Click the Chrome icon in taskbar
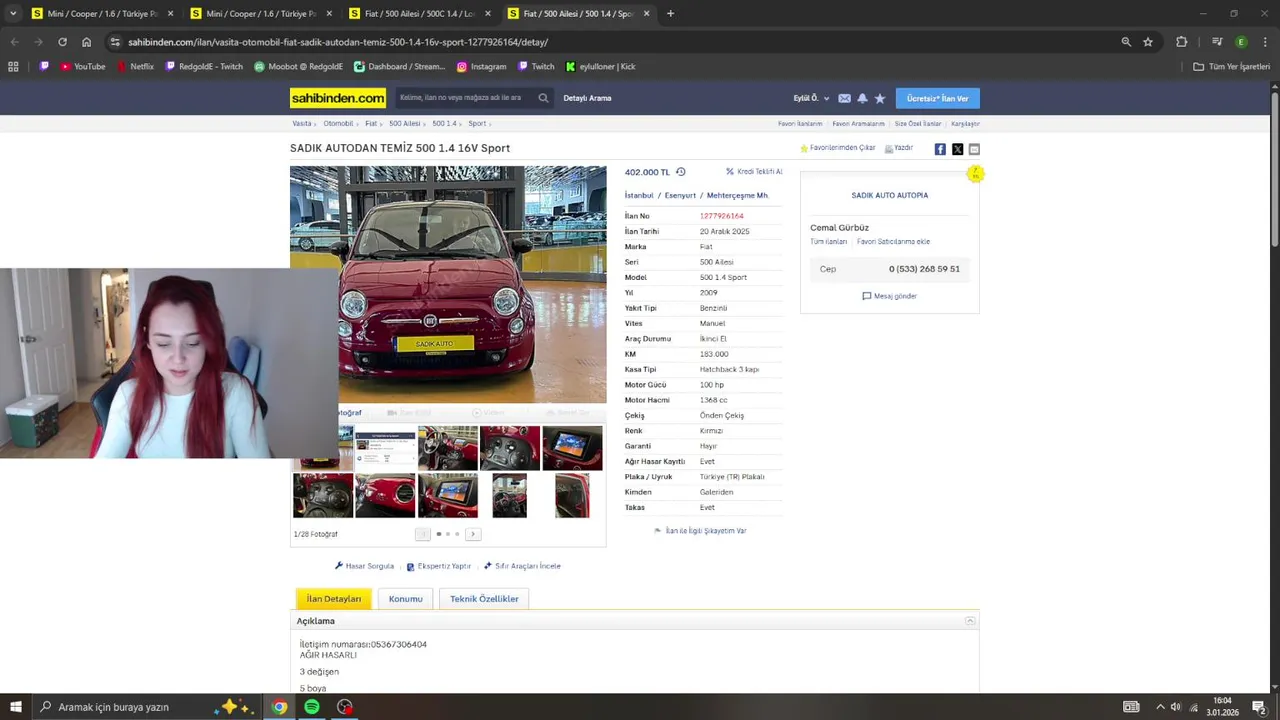 point(279,707)
